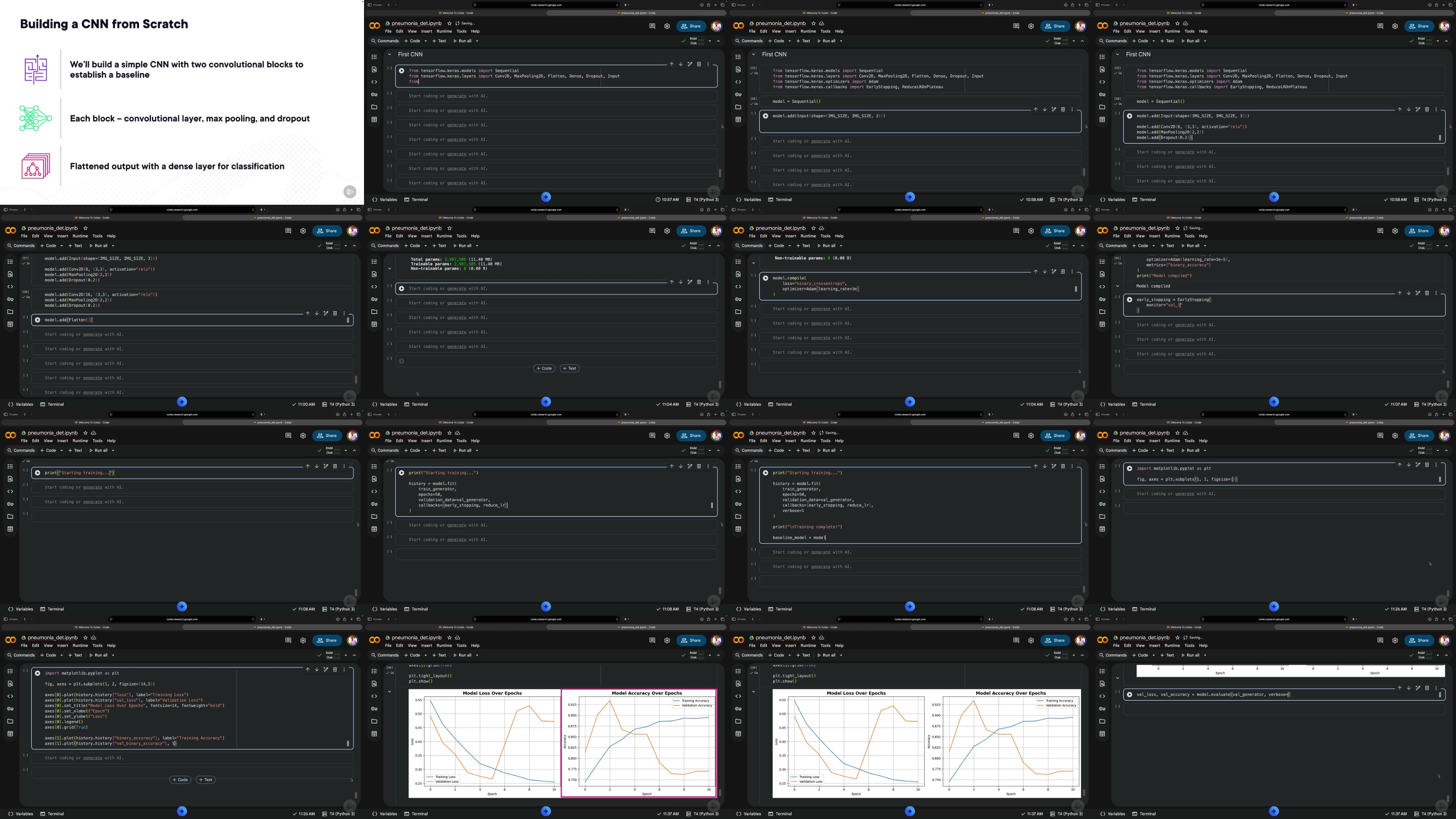The height and width of the screenshot is (819, 1456).
Task: Run the model.add(Flatten()) cell
Action: 38,320
